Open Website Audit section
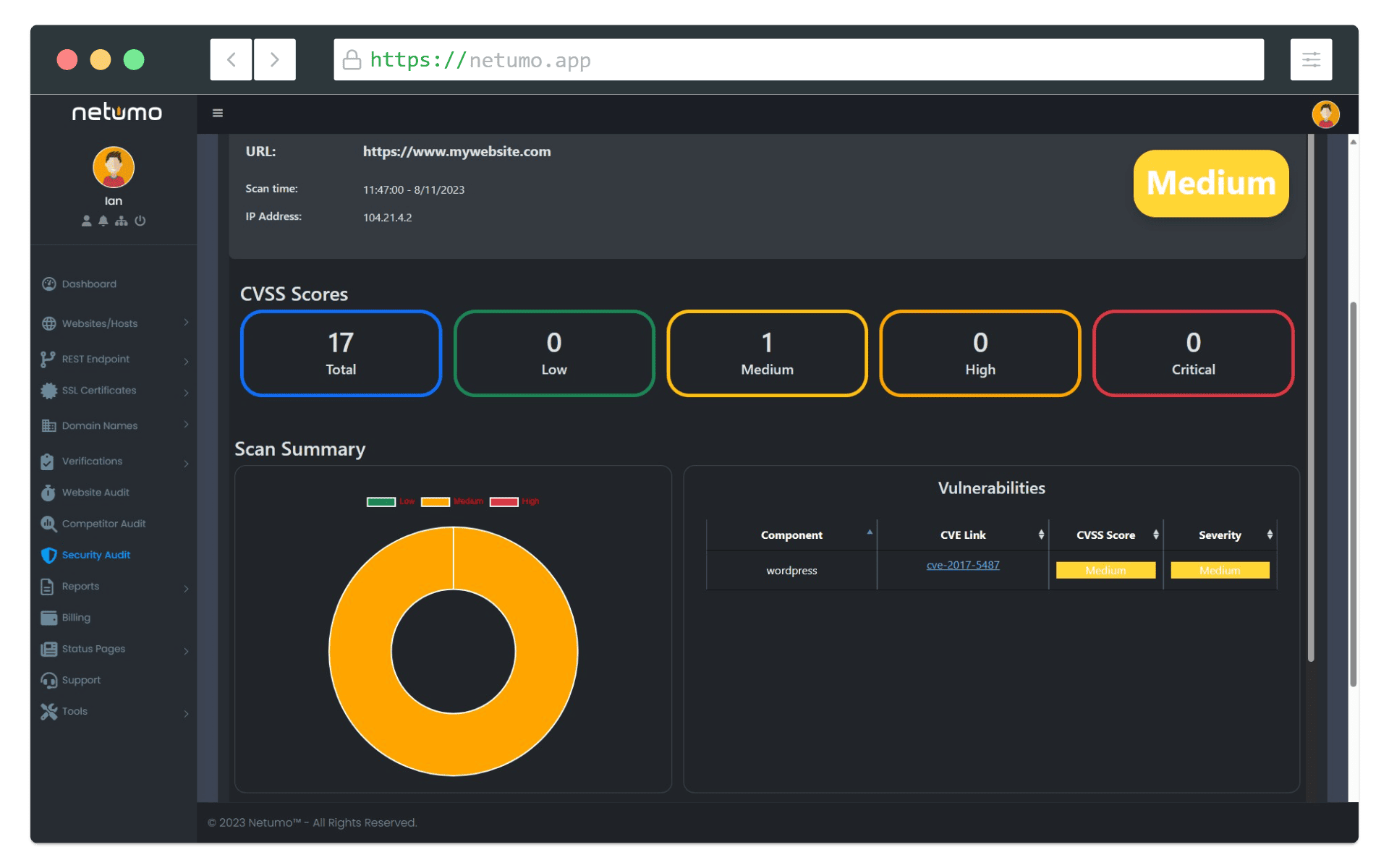 (x=96, y=492)
